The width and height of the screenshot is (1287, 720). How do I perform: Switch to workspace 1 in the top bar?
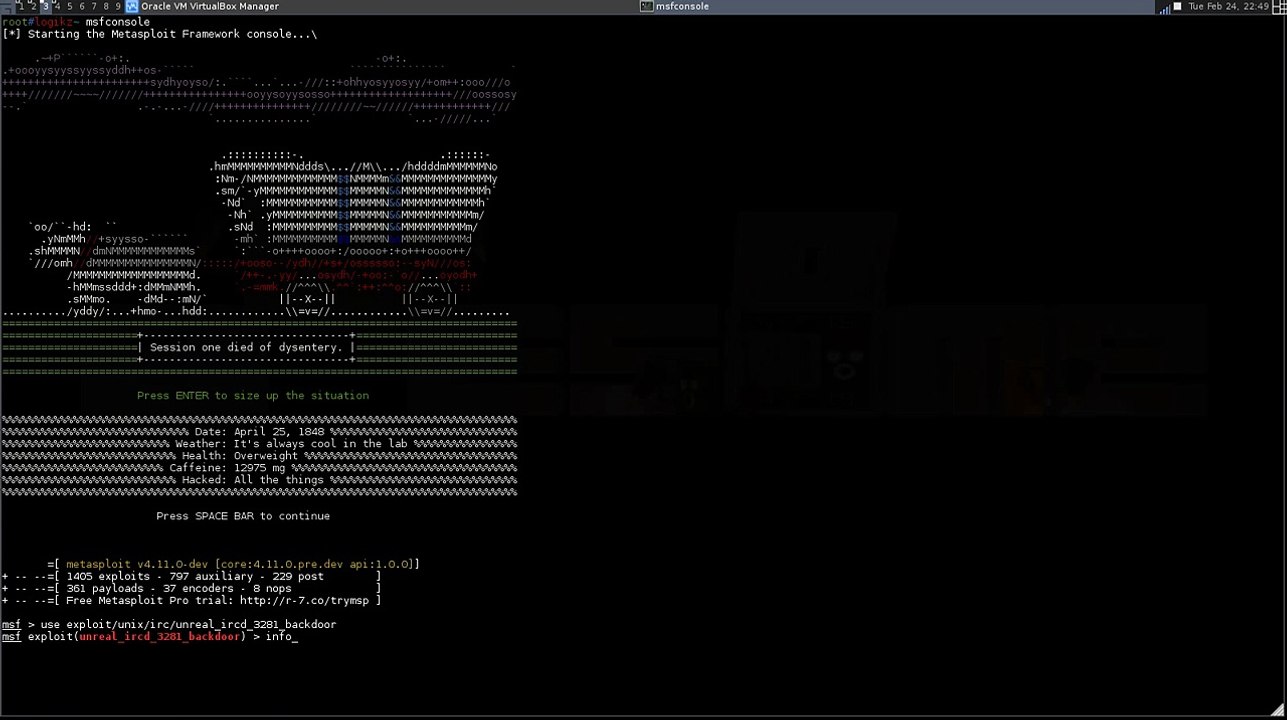(x=21, y=6)
